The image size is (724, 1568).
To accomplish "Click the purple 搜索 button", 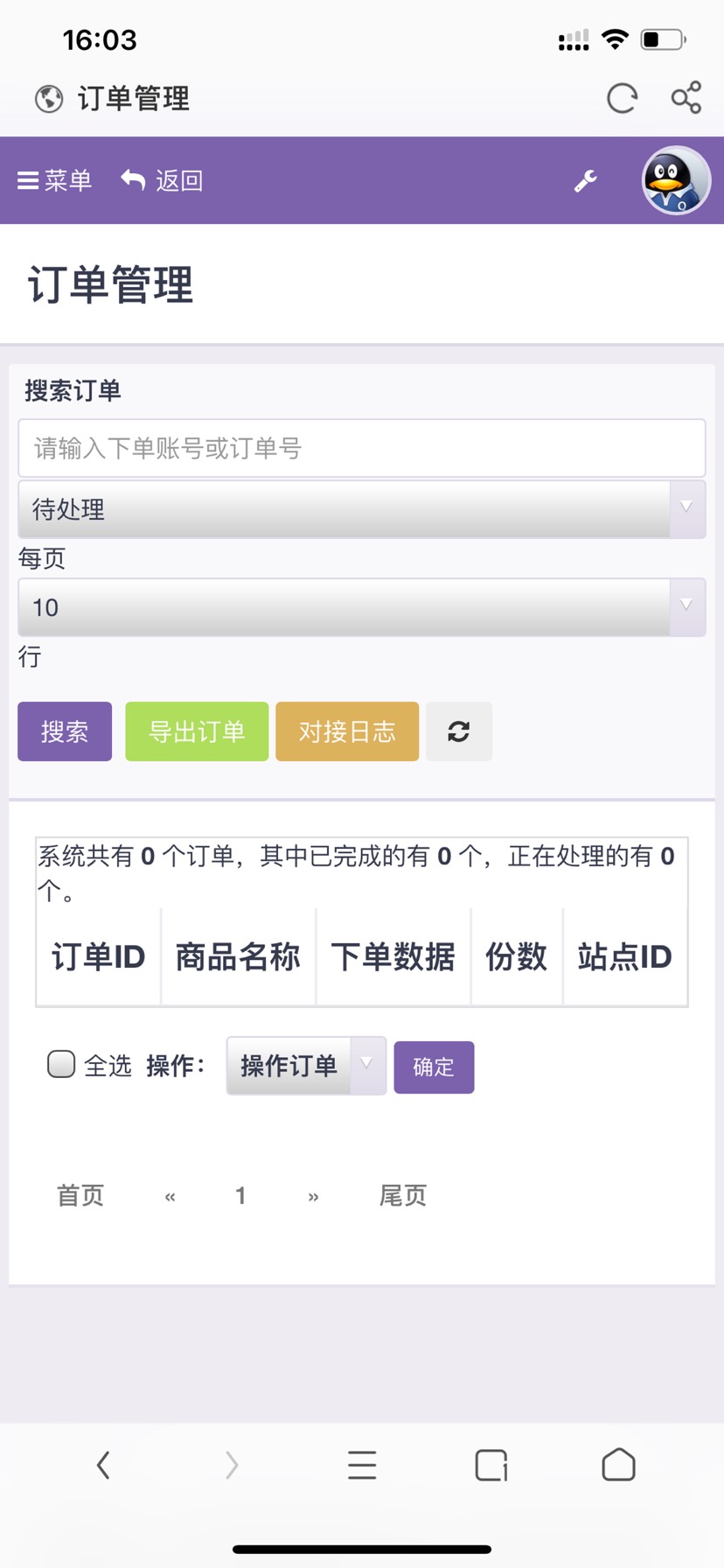I will [x=65, y=731].
